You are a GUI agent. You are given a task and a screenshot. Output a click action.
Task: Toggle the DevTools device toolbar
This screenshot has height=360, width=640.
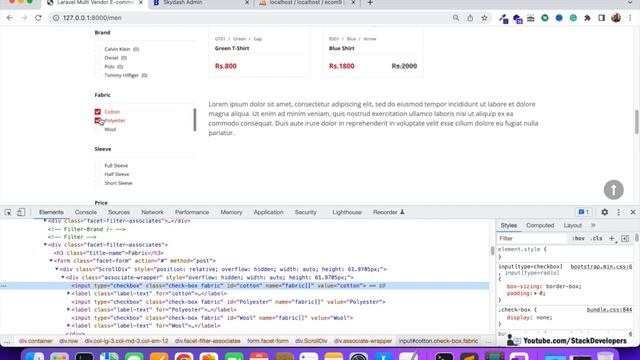click(21, 212)
